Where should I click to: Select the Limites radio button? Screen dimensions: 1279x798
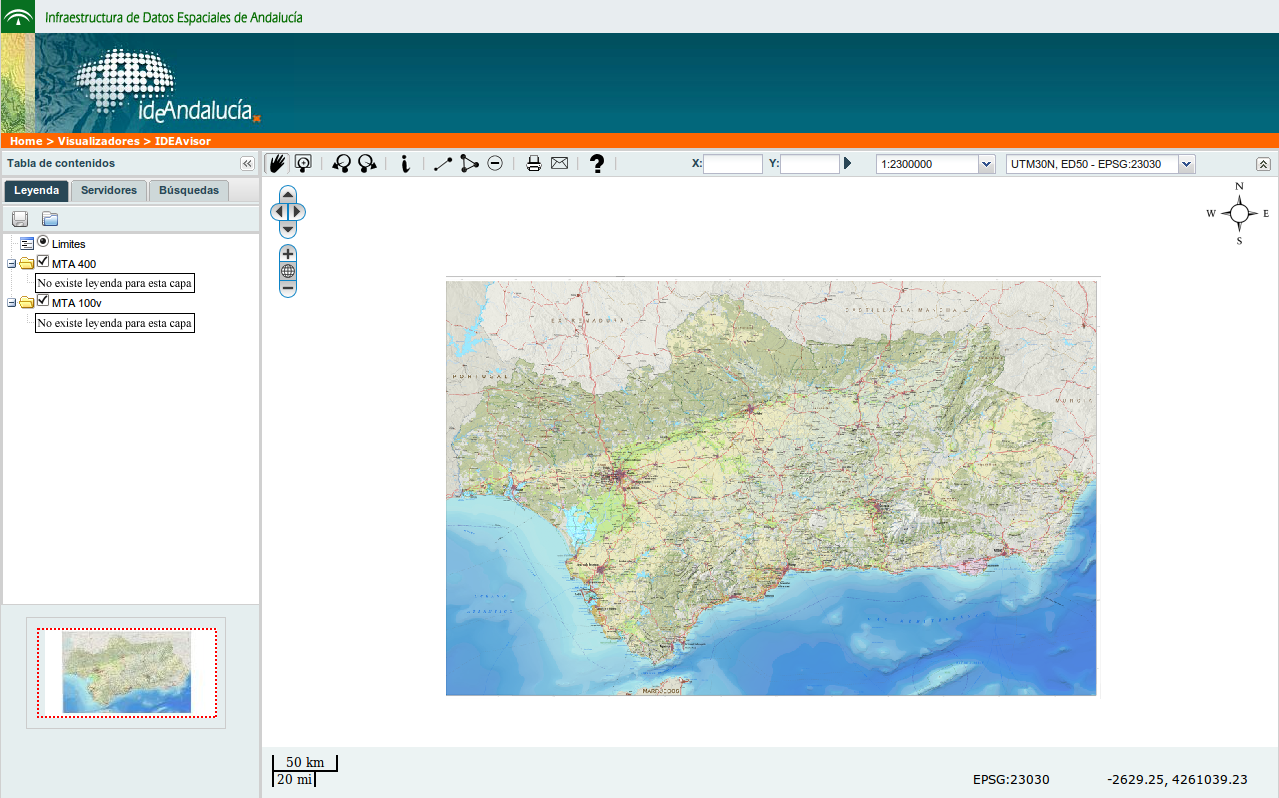point(43,242)
